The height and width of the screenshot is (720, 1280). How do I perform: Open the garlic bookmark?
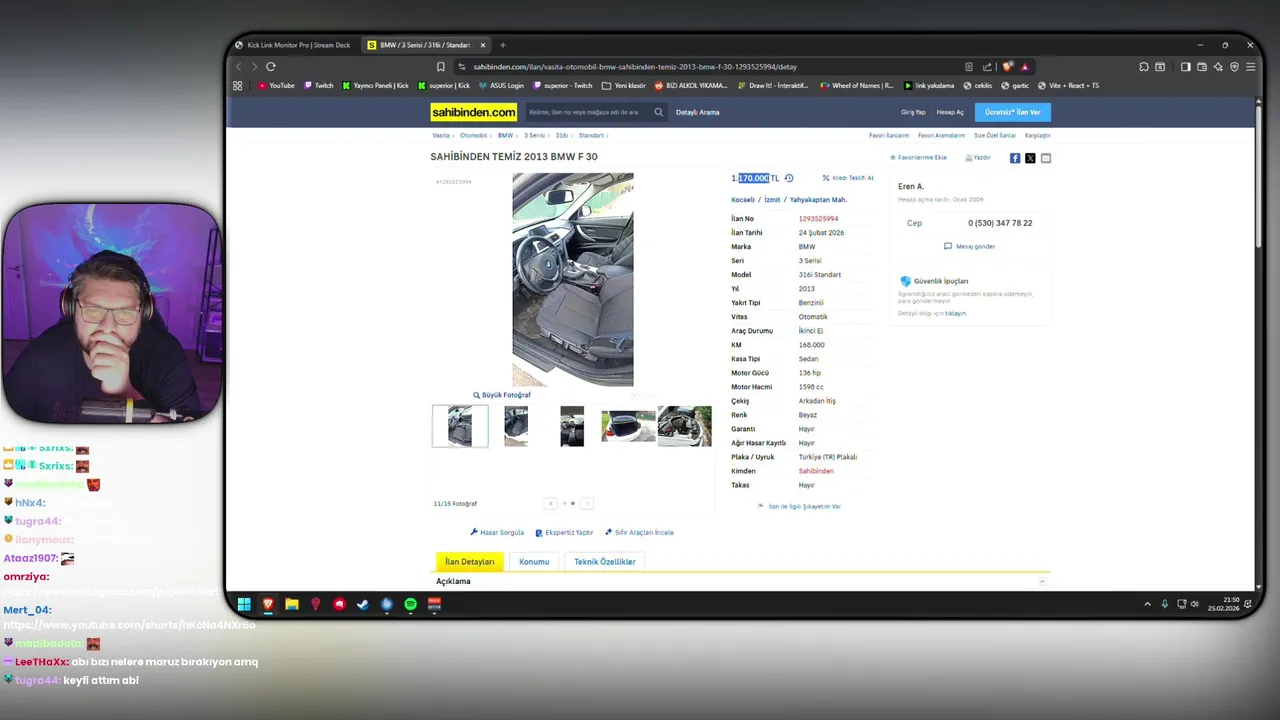(x=1014, y=86)
